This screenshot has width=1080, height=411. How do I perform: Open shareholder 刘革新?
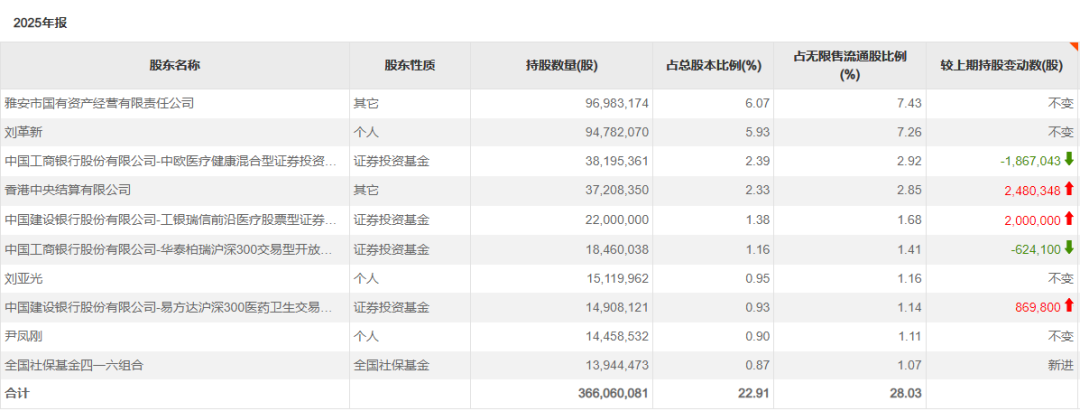click(x=24, y=132)
